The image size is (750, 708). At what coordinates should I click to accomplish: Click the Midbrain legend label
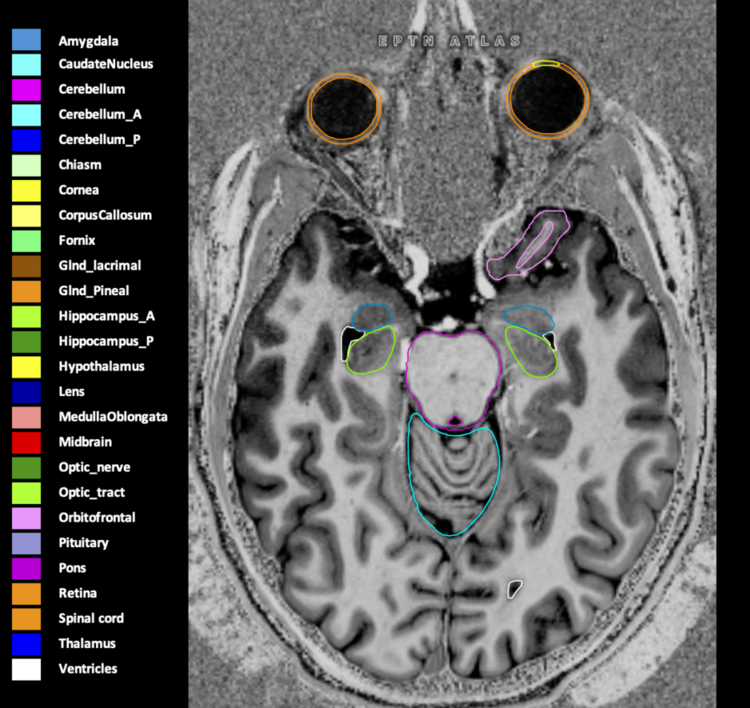[85, 442]
